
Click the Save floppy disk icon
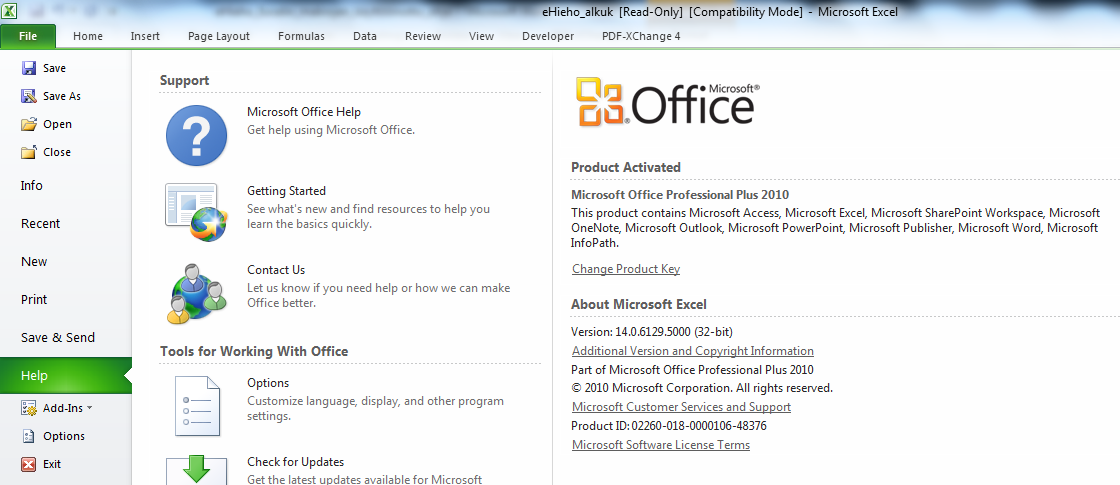coord(29,68)
